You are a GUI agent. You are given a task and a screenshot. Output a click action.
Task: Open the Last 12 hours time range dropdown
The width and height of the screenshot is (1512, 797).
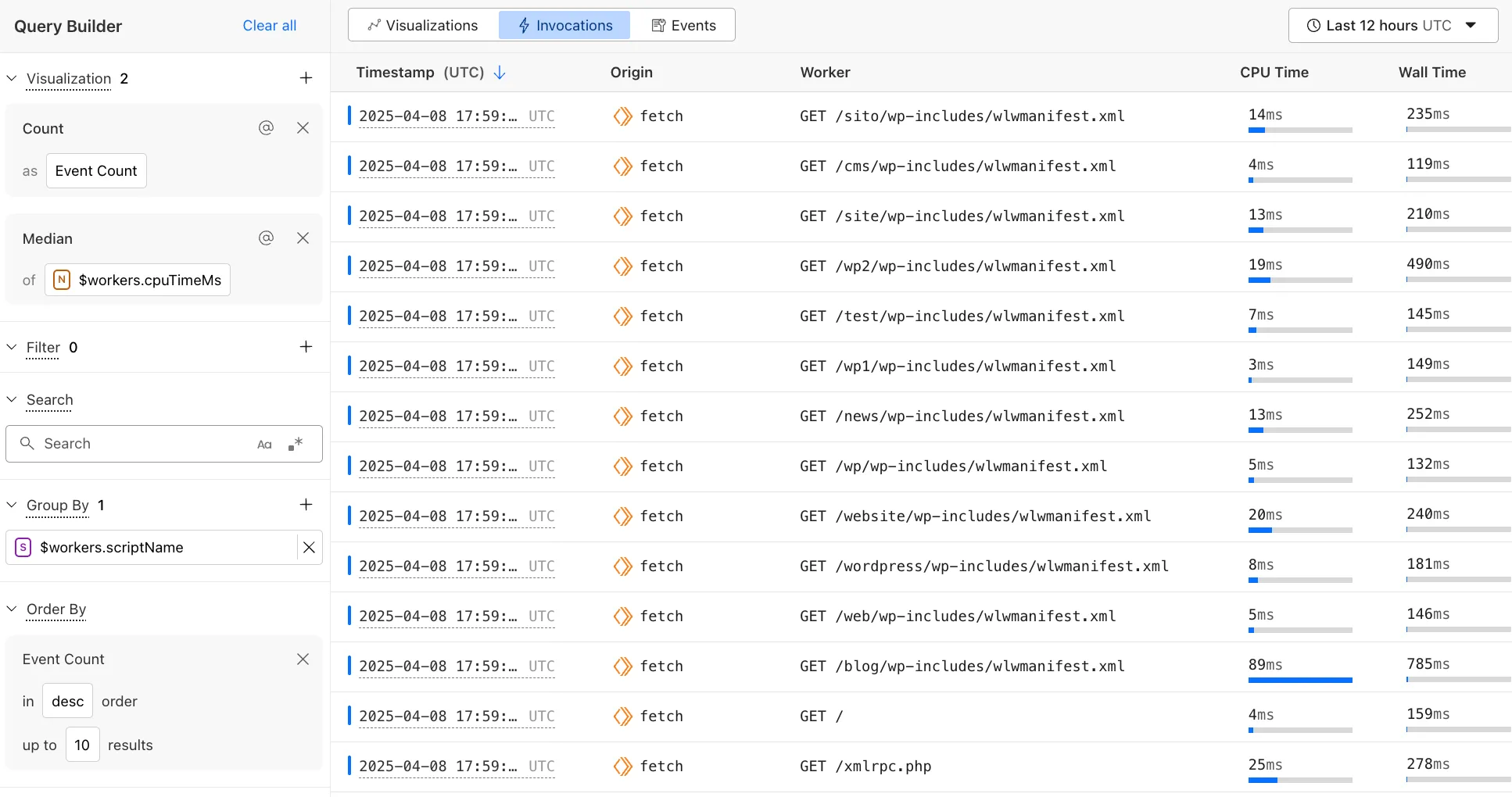(1392, 26)
